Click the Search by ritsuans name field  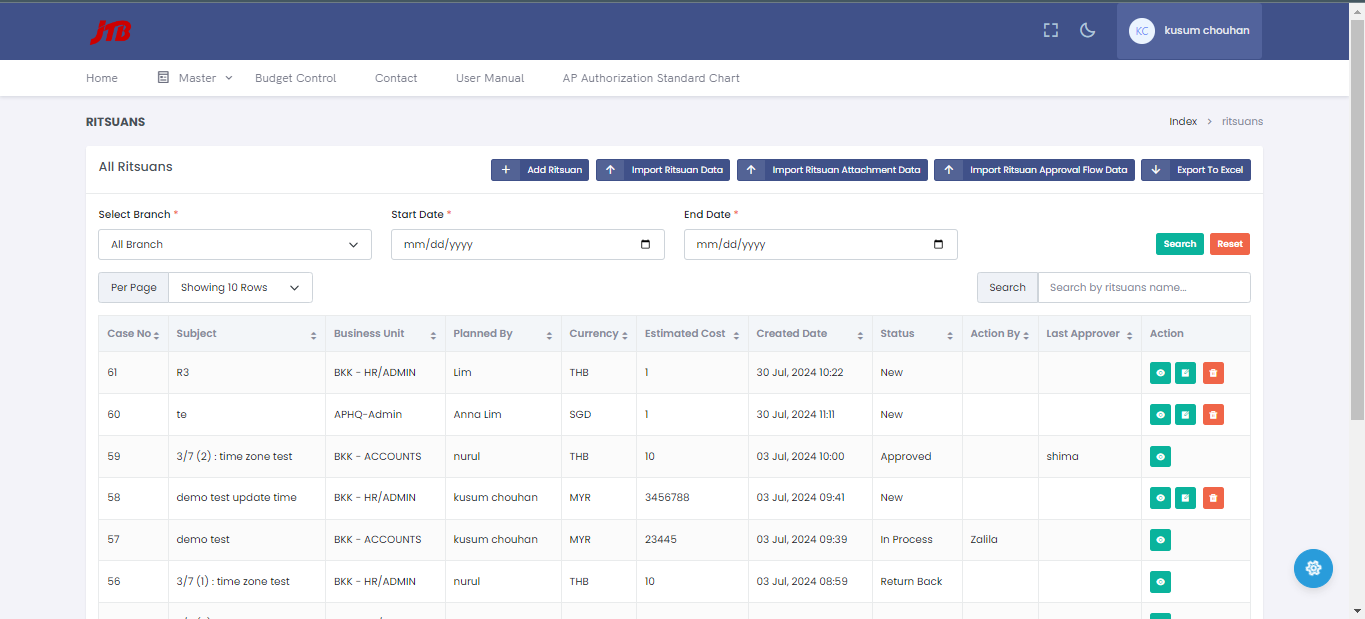[1143, 288]
